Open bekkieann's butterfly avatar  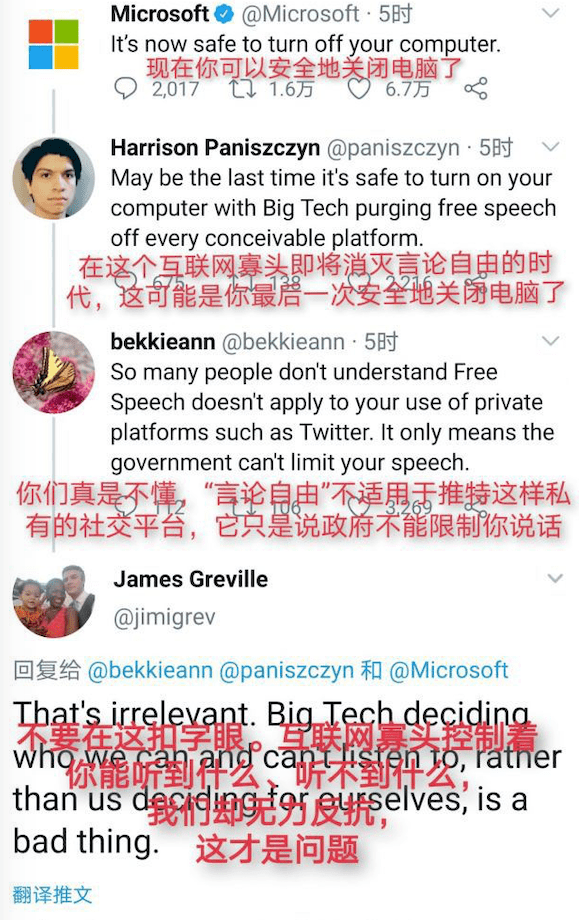53,373
